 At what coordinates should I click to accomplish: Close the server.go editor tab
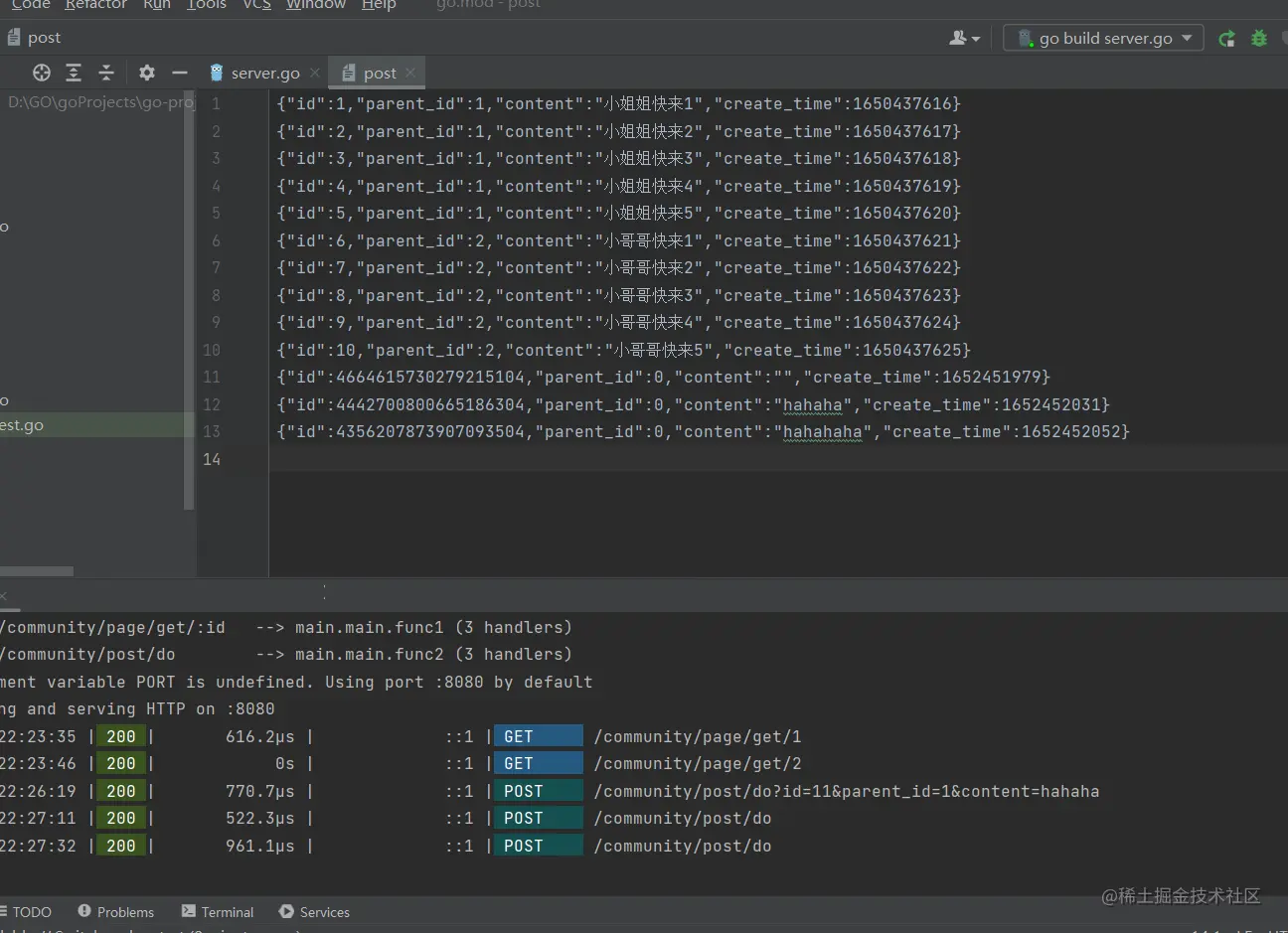click(315, 73)
